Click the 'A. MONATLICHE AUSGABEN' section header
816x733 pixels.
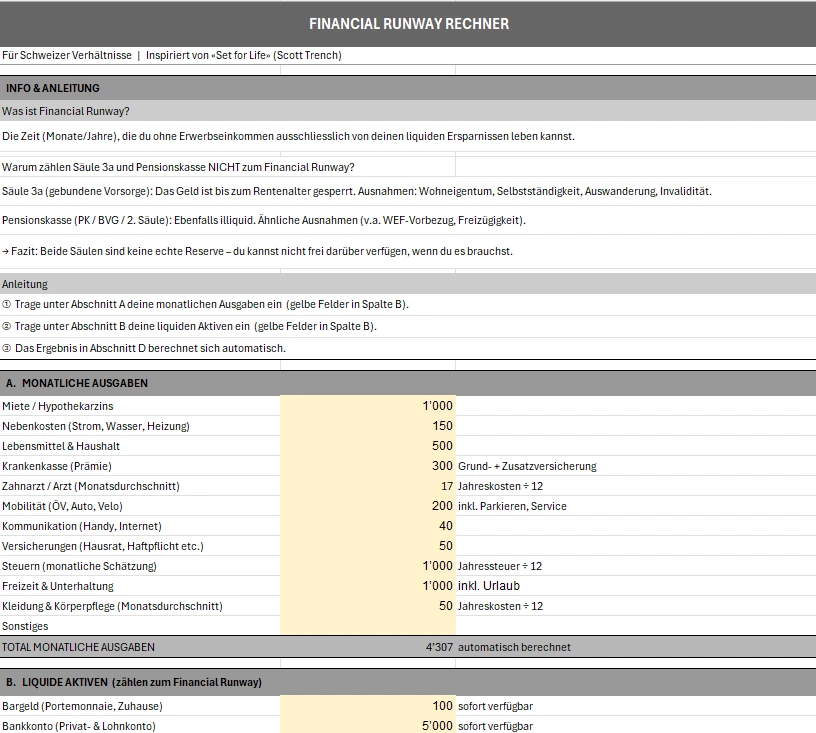[408, 383]
